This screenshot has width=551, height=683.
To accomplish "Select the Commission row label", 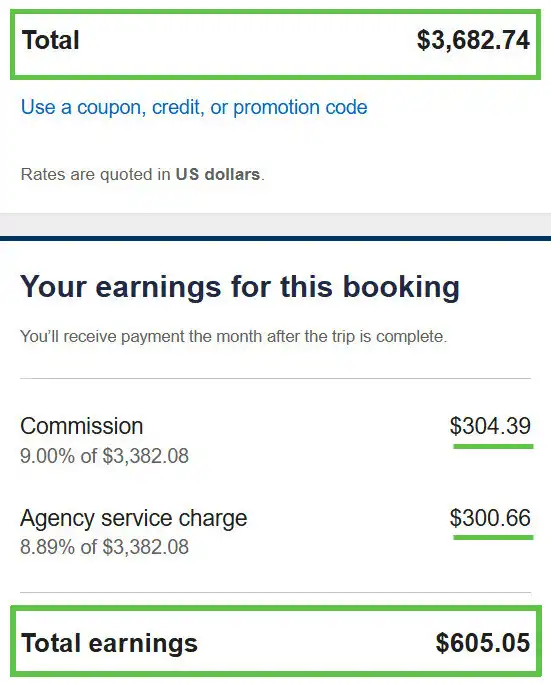I will point(81,426).
